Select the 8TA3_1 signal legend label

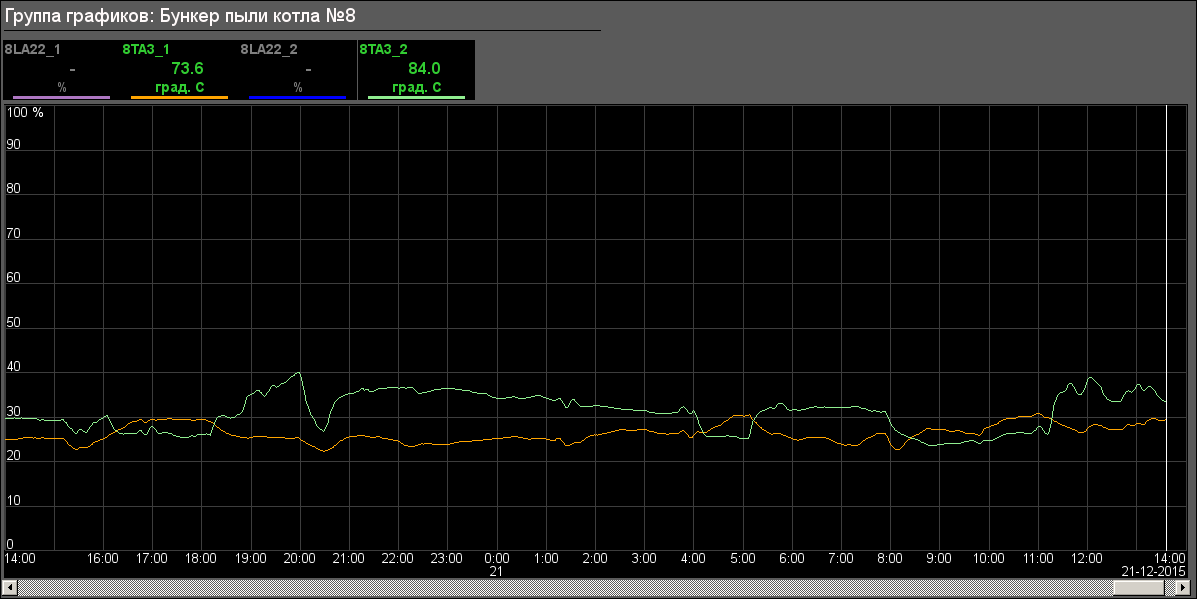tap(146, 48)
